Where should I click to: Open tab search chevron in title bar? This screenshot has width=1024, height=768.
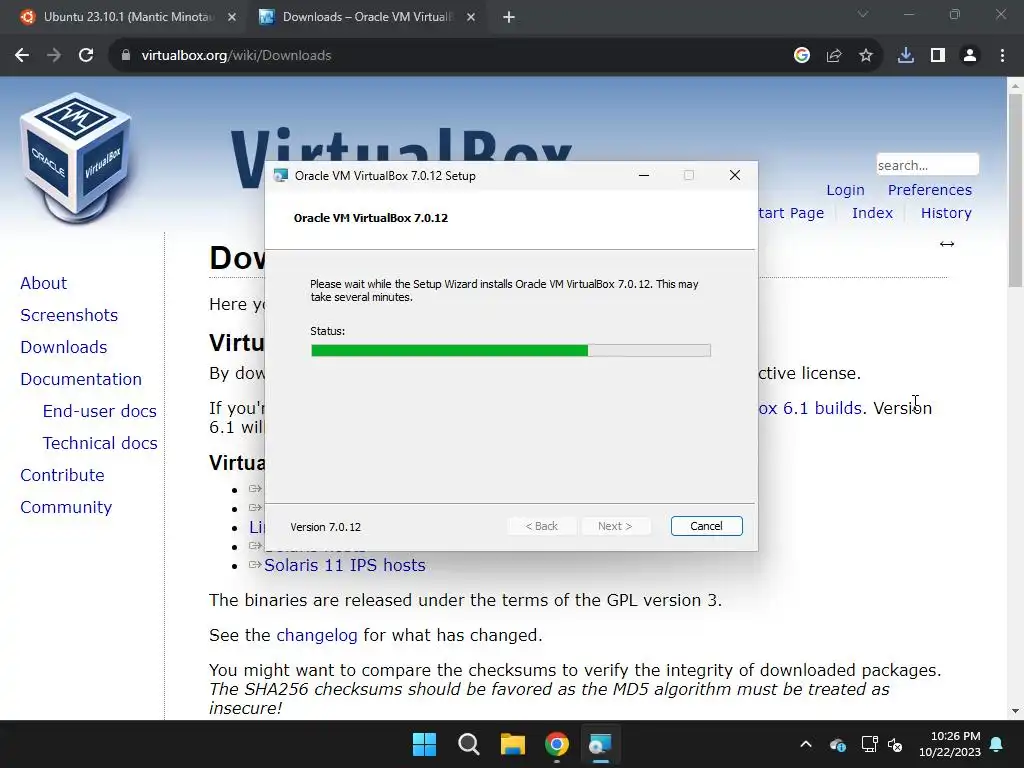click(x=863, y=14)
